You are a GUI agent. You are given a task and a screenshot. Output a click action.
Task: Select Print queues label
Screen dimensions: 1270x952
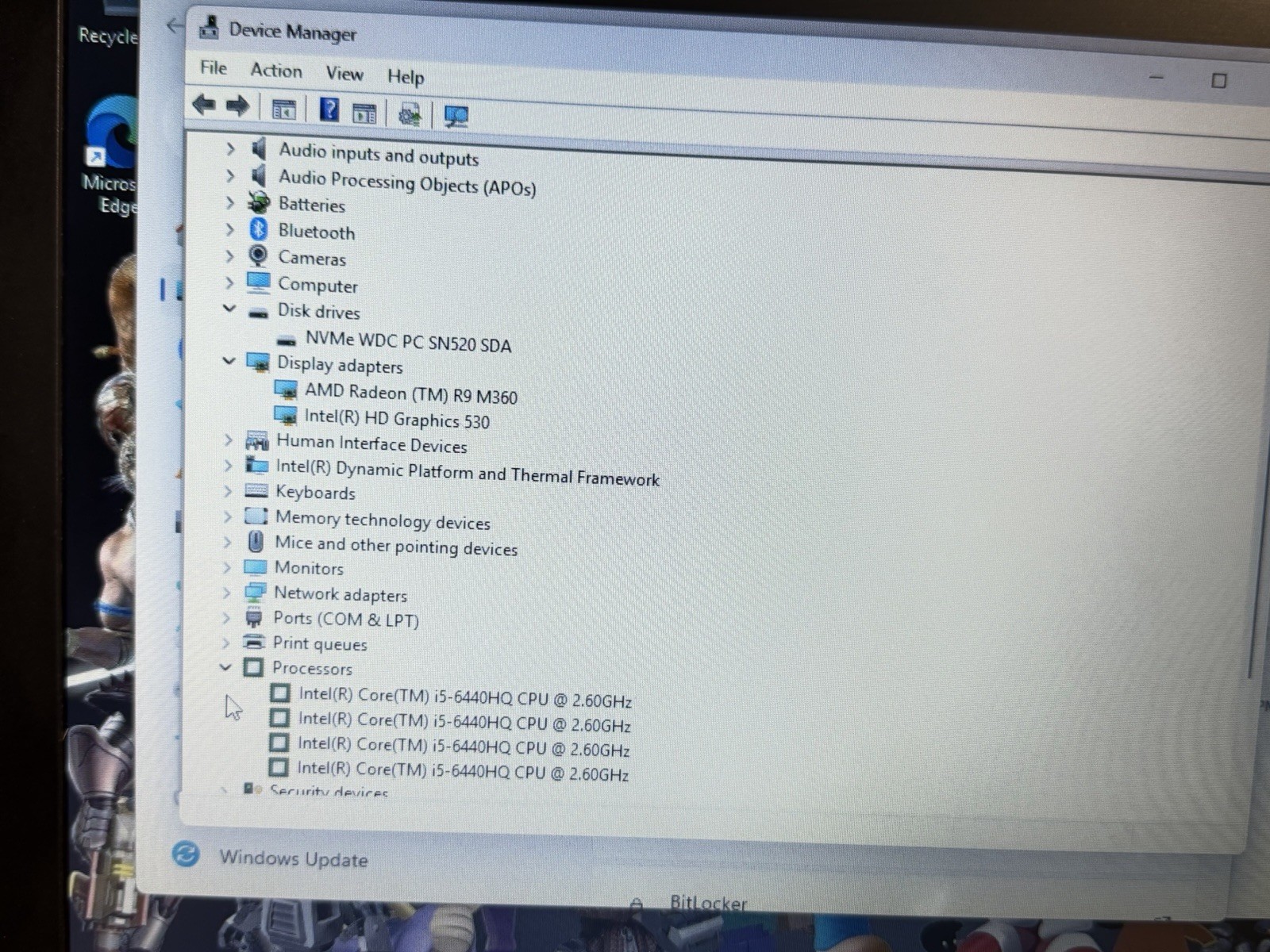(320, 643)
